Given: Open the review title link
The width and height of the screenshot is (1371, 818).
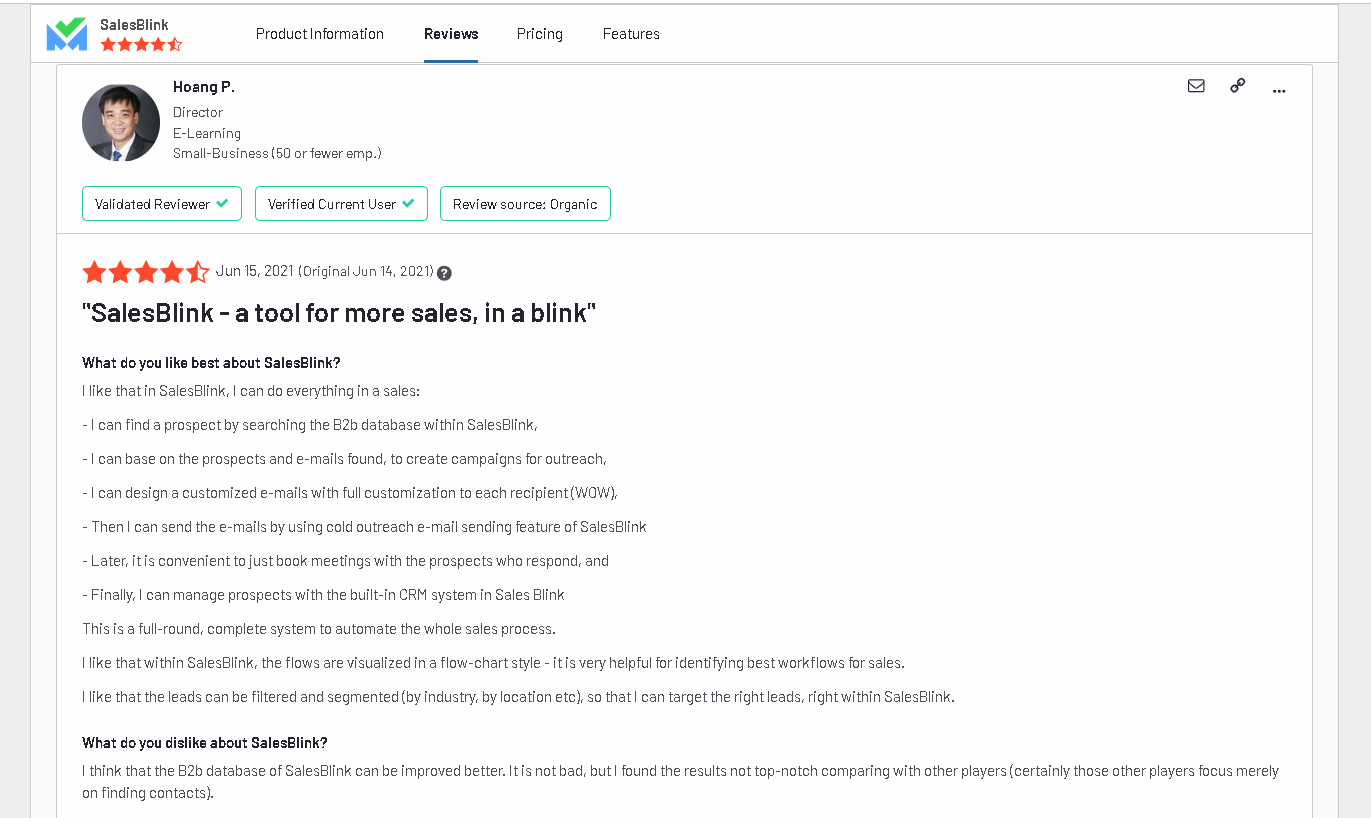Looking at the screenshot, I should pyautogui.click(x=339, y=313).
